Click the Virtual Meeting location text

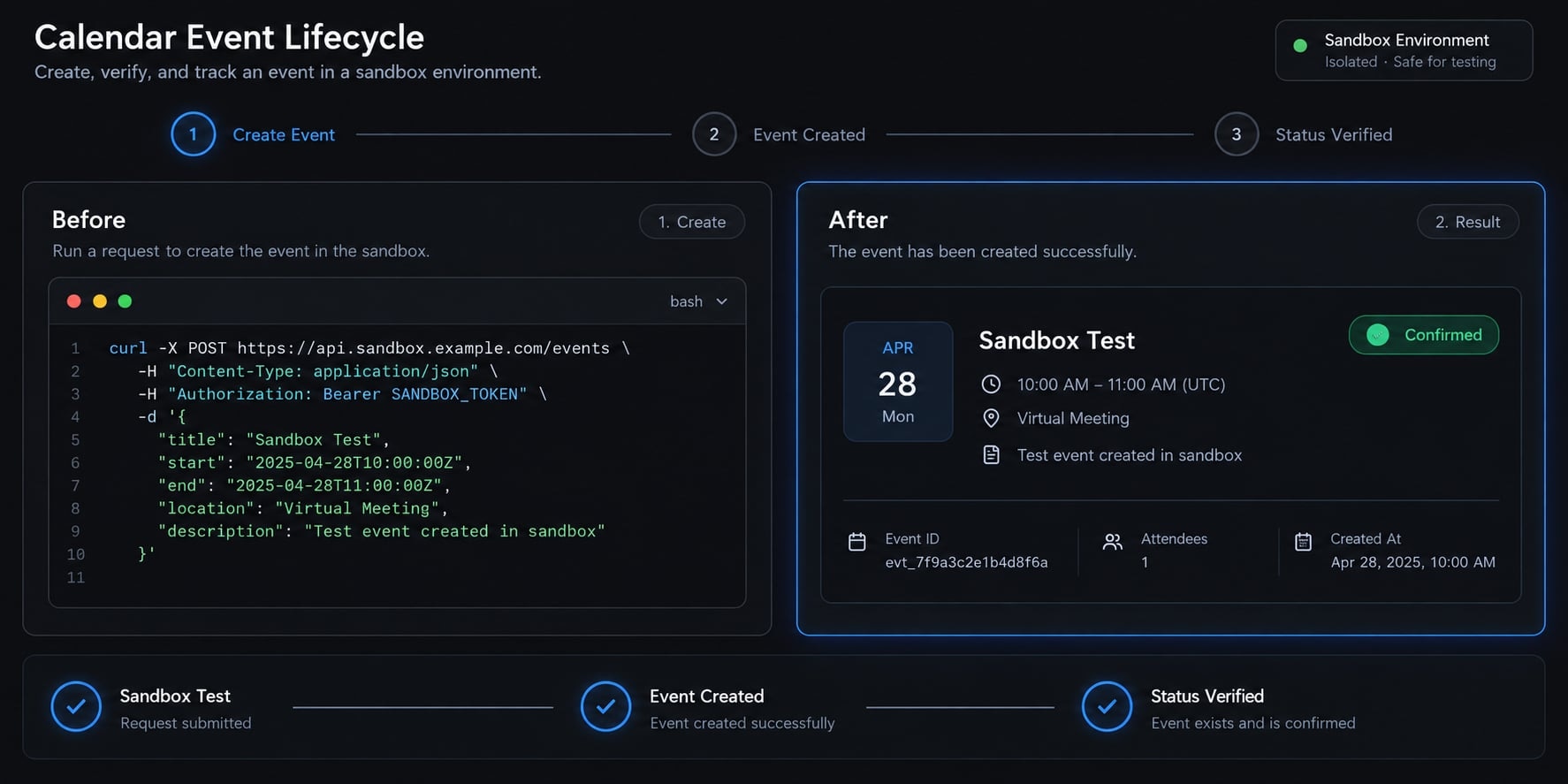1073,418
